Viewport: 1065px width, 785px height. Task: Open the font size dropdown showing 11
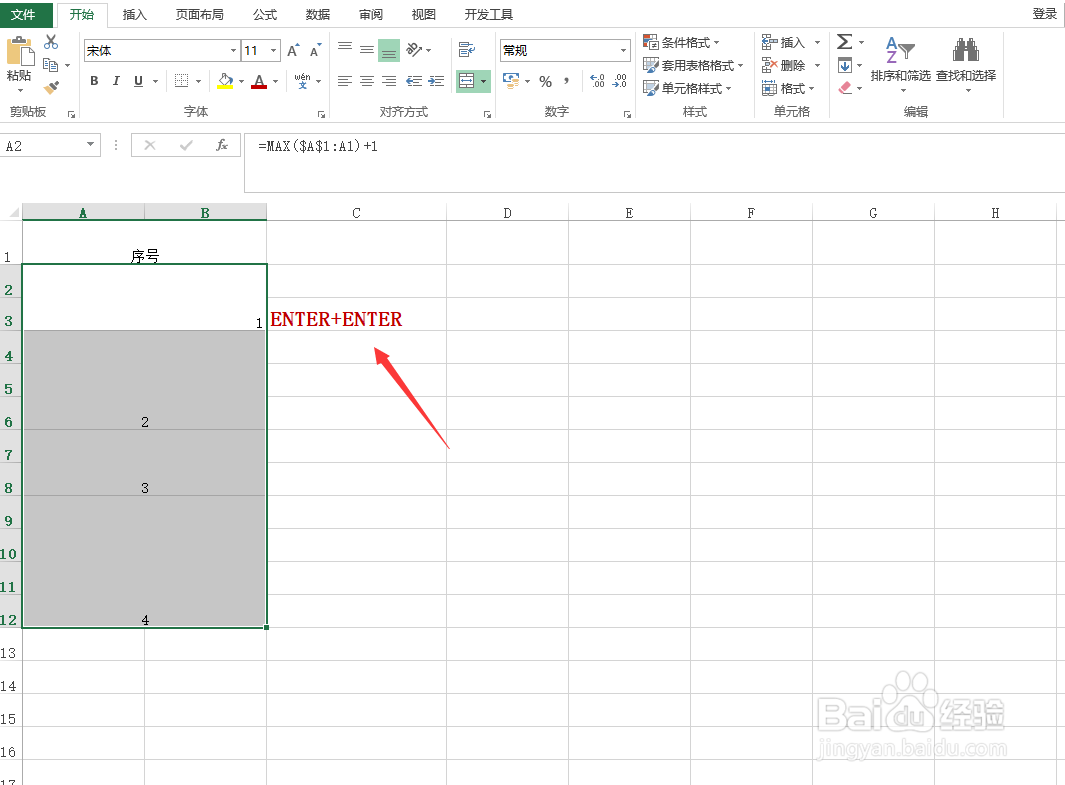(273, 50)
